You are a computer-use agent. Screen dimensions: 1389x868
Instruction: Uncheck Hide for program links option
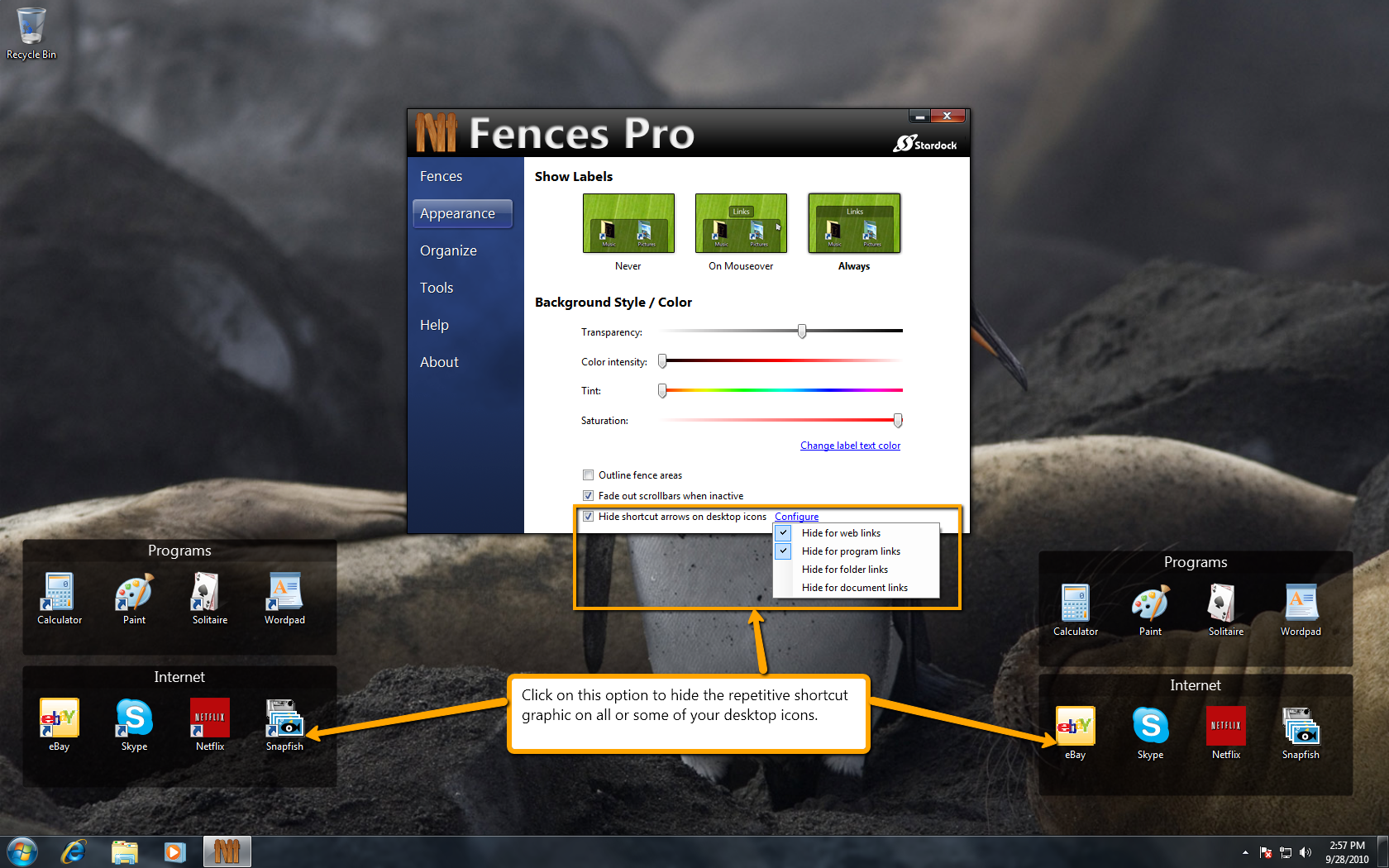(856, 551)
